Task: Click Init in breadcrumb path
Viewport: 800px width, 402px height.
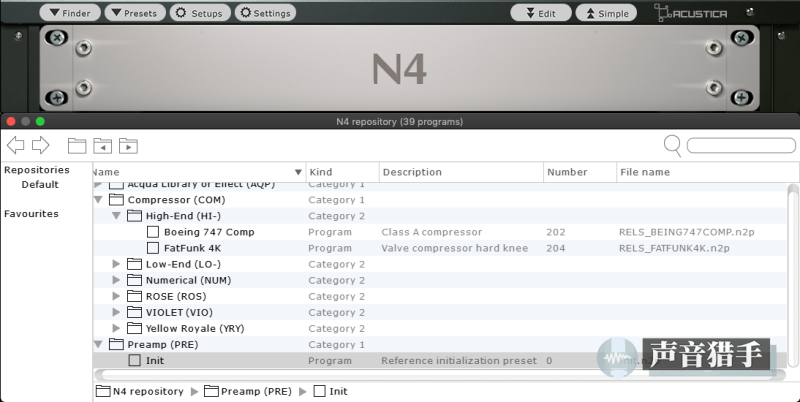Action: point(331,391)
